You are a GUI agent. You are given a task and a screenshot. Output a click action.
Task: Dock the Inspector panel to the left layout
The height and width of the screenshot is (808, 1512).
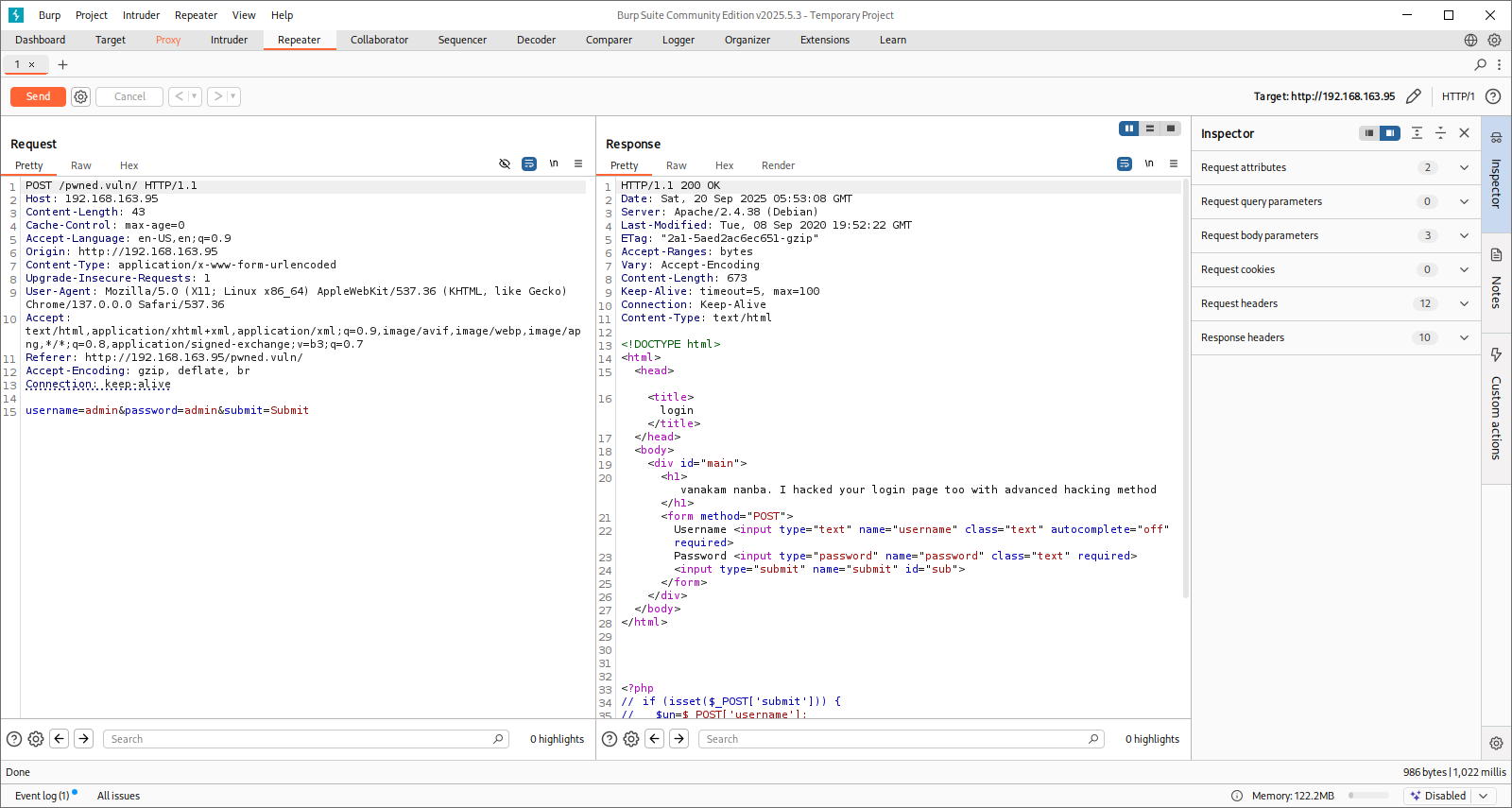tap(1368, 133)
